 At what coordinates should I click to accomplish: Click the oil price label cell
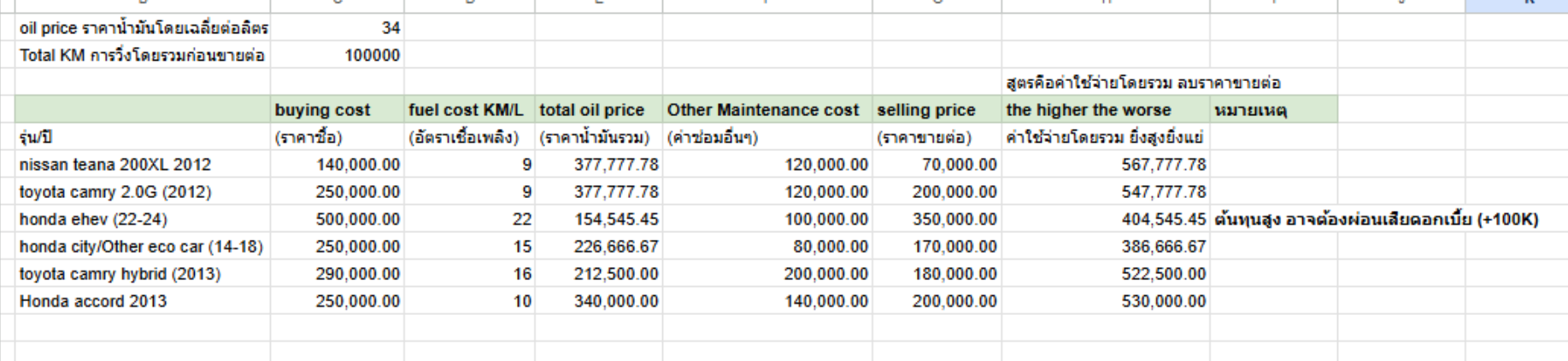pos(143,28)
